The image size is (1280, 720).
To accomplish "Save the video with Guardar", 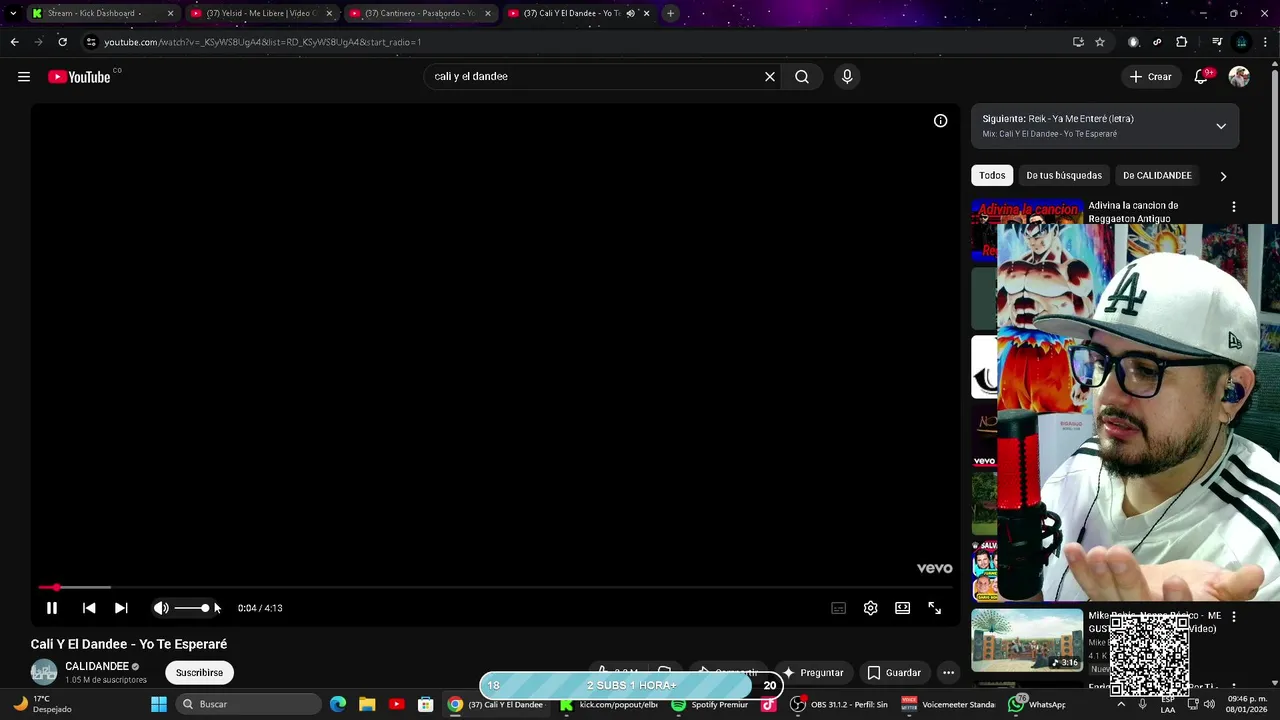I will [x=894, y=673].
